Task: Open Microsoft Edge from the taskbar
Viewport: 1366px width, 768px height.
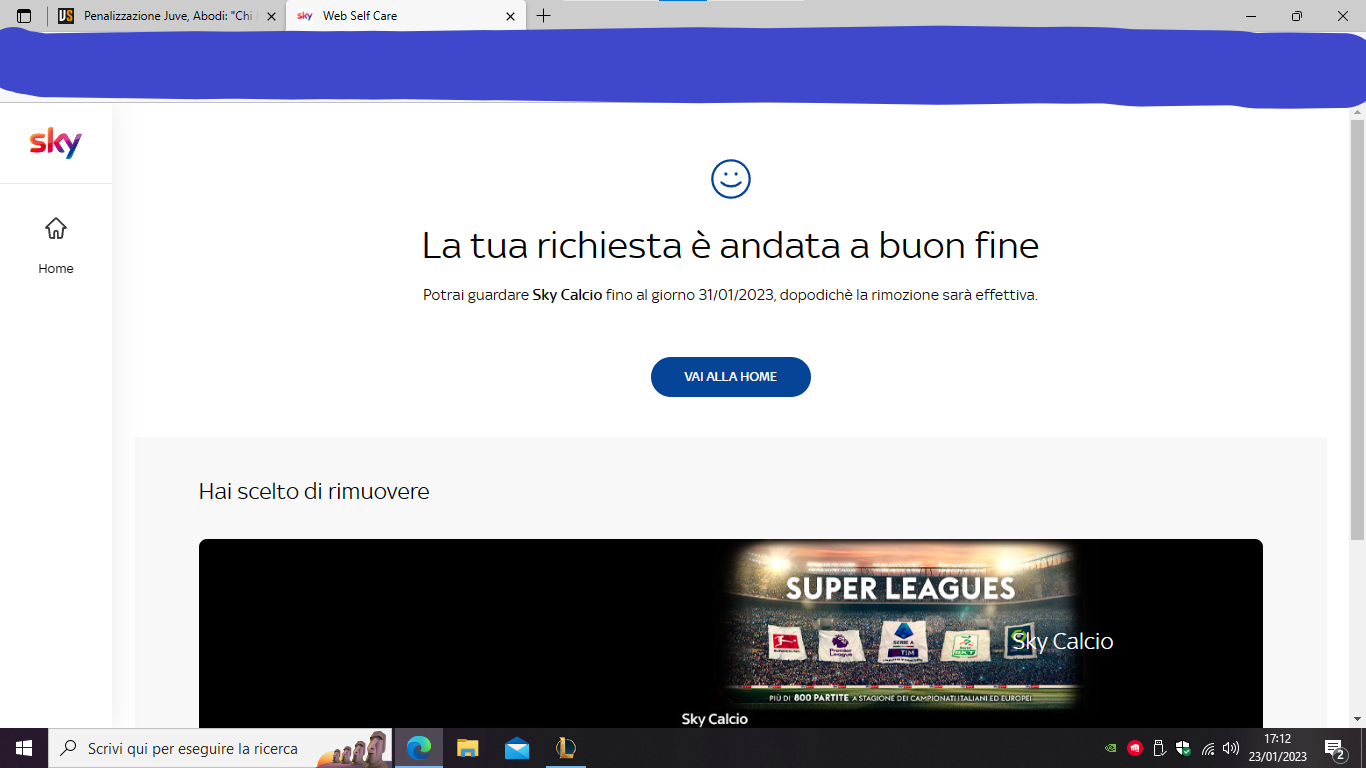Action: (x=419, y=748)
